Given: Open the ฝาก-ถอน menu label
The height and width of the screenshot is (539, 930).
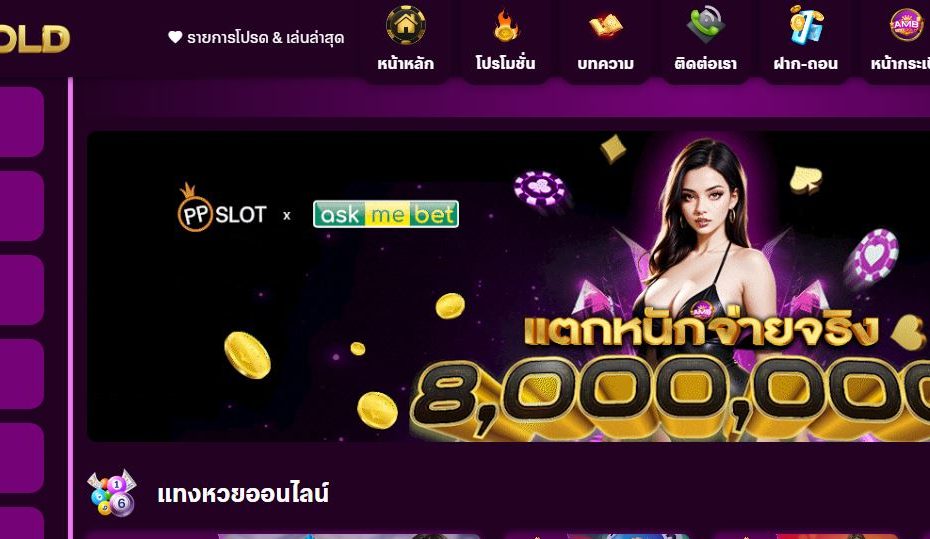Looking at the screenshot, I should [806, 63].
